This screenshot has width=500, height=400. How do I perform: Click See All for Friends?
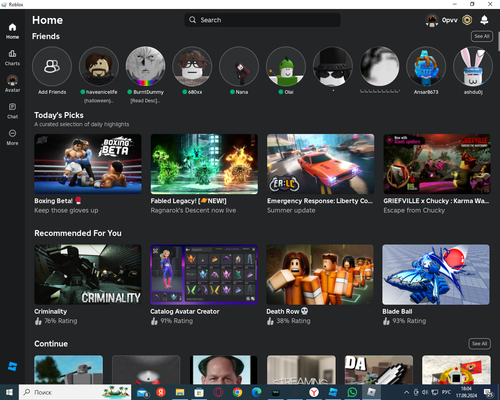coord(482,36)
